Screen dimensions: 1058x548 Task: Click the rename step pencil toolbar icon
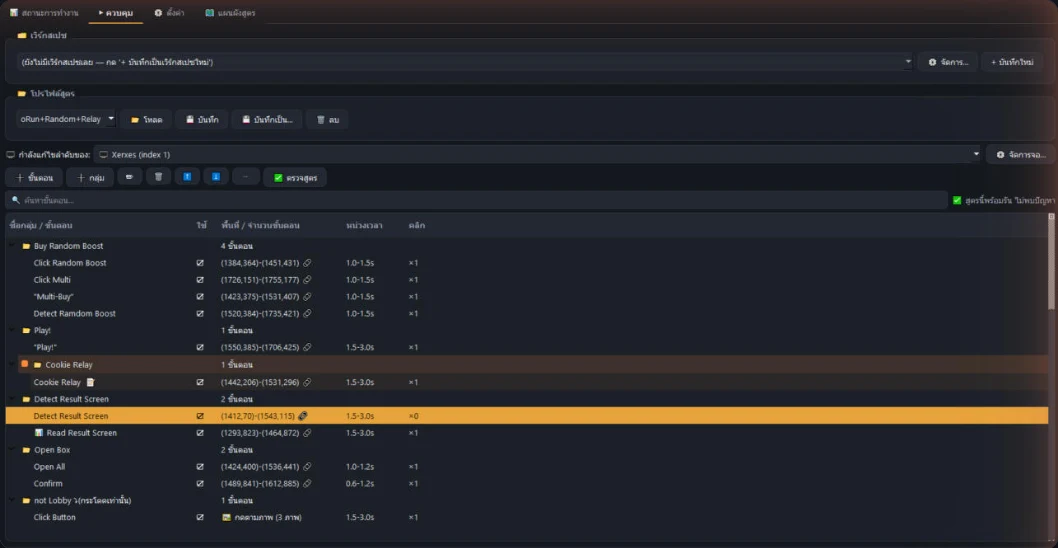click(x=130, y=177)
